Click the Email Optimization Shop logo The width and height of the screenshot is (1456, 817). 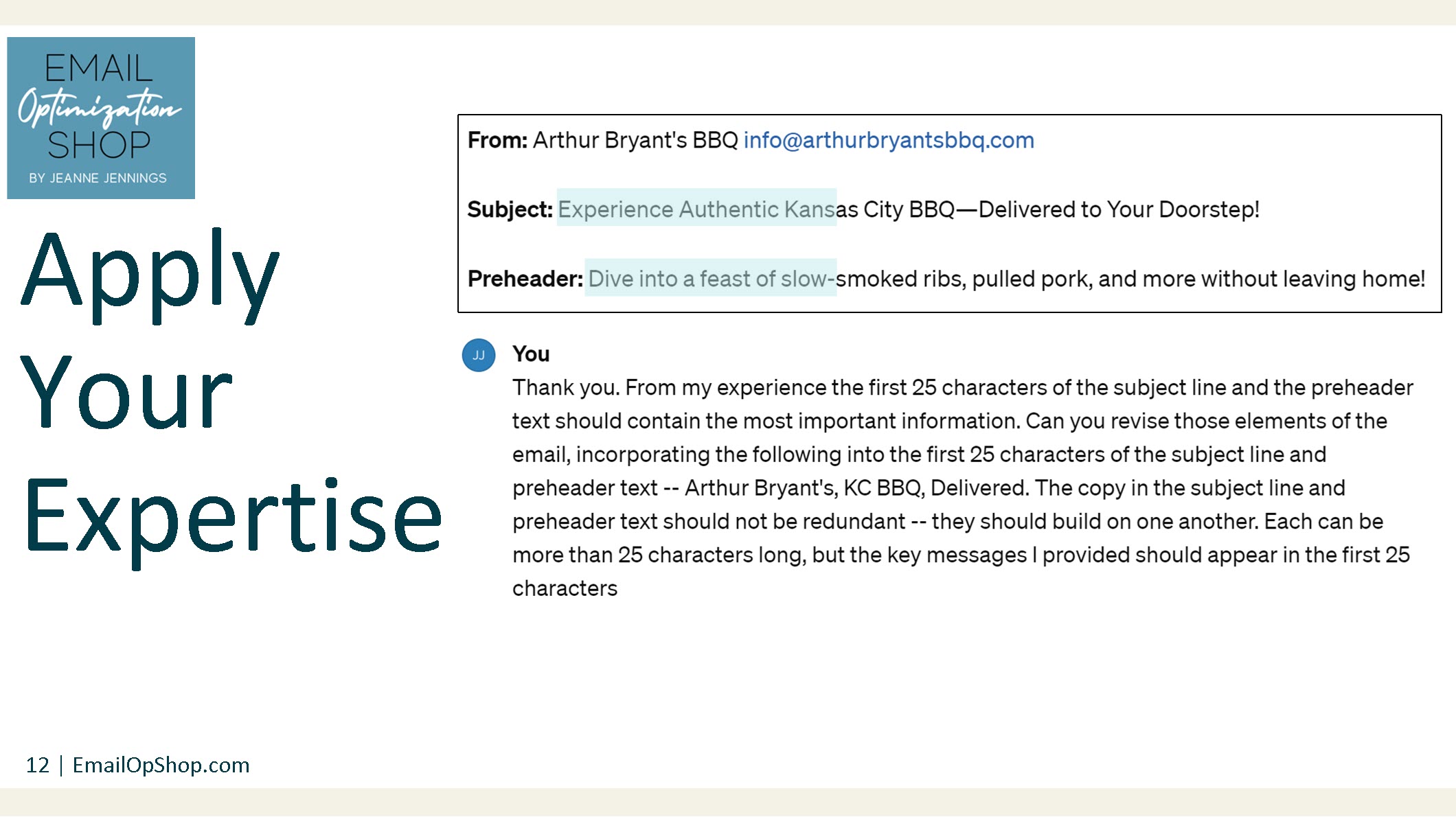pyautogui.click(x=101, y=118)
